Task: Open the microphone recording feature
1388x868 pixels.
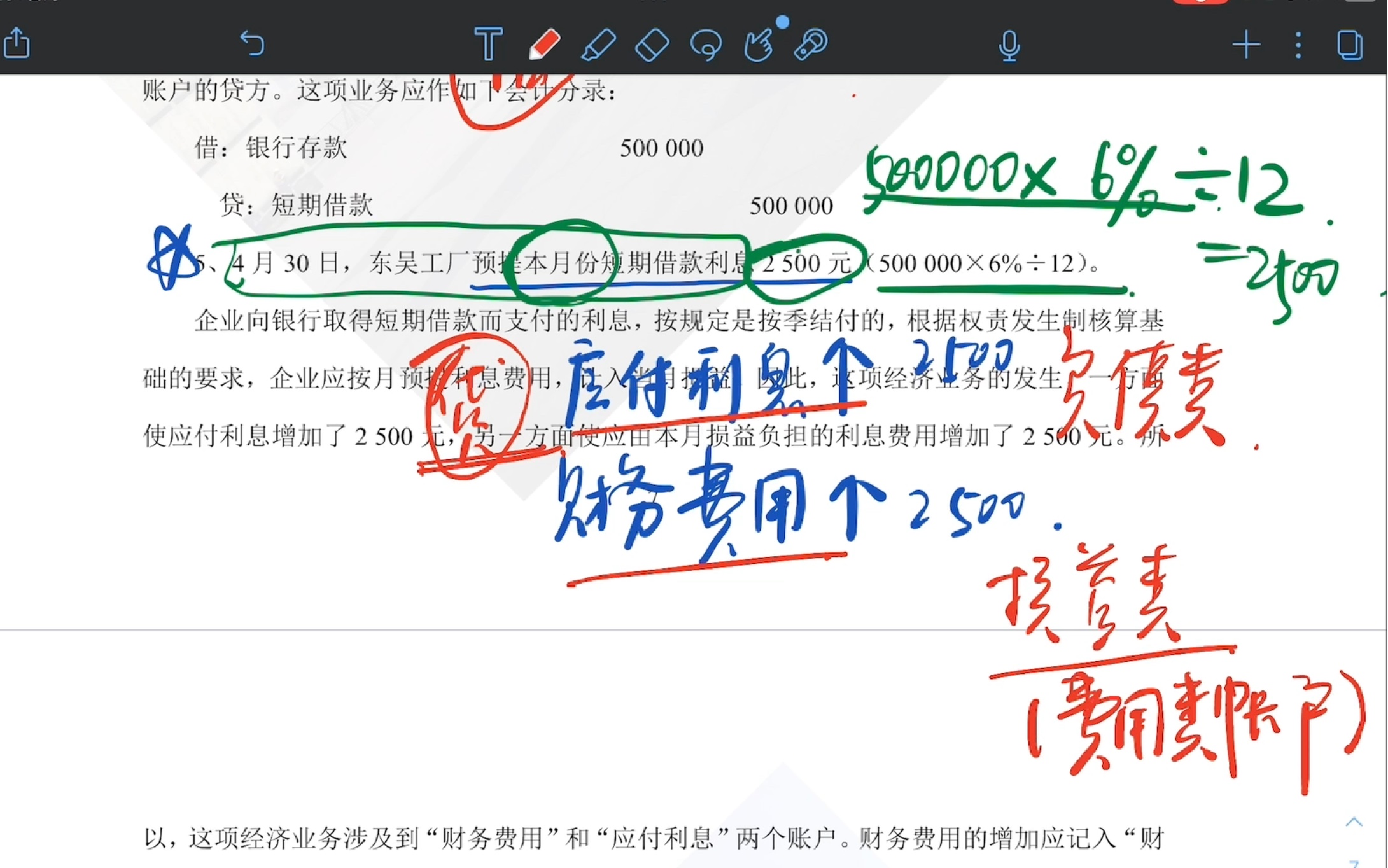Action: tap(1009, 45)
